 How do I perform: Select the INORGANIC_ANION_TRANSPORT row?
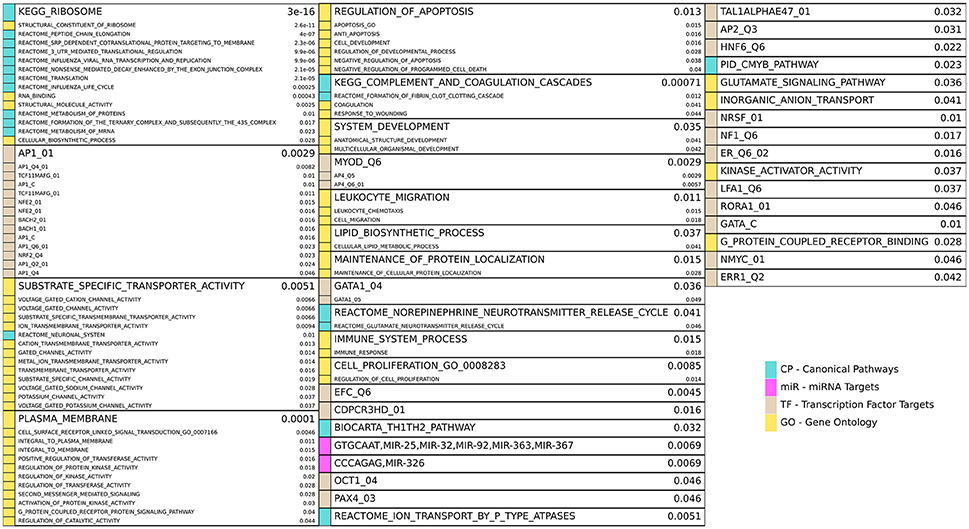click(x=836, y=100)
